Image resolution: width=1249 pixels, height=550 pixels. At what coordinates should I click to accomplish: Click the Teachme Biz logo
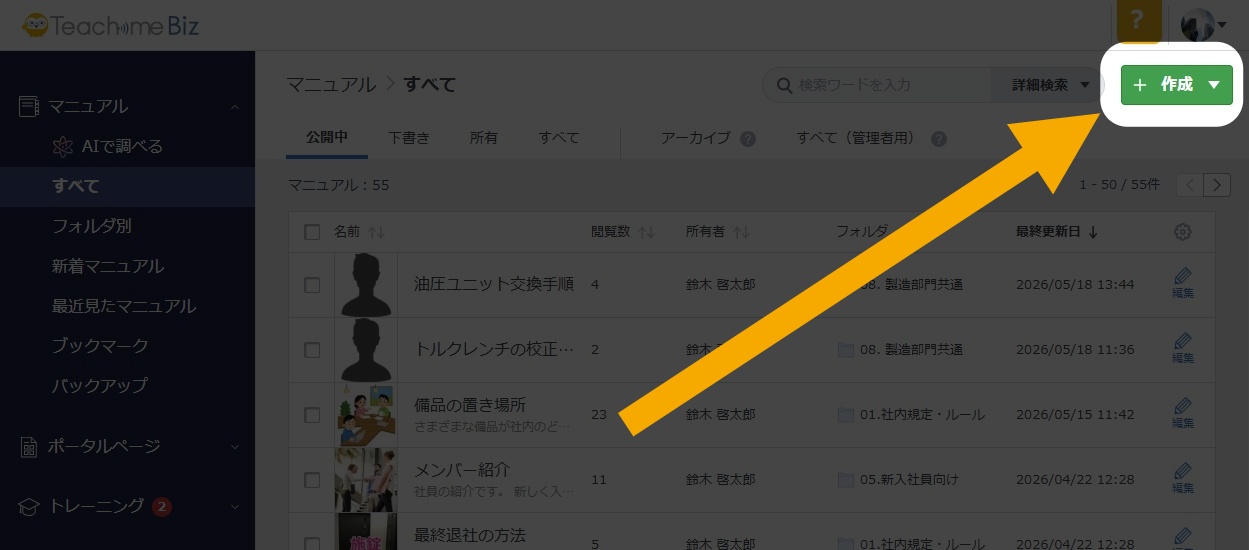point(111,25)
